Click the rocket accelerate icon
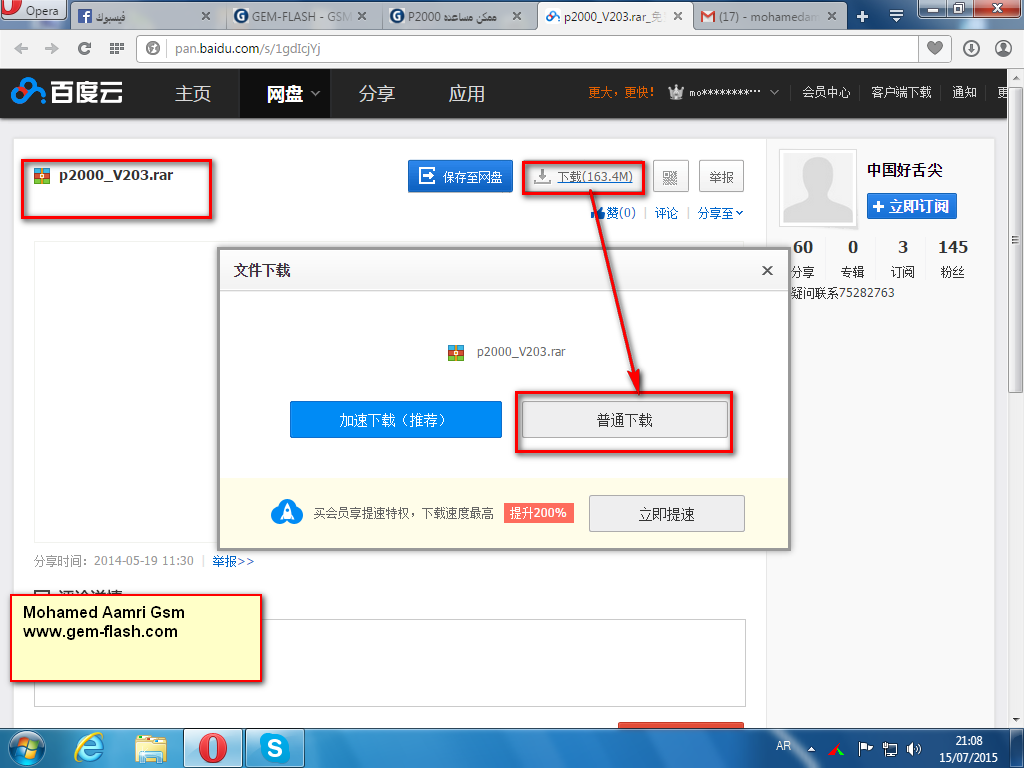This screenshot has width=1024, height=768. click(x=287, y=513)
